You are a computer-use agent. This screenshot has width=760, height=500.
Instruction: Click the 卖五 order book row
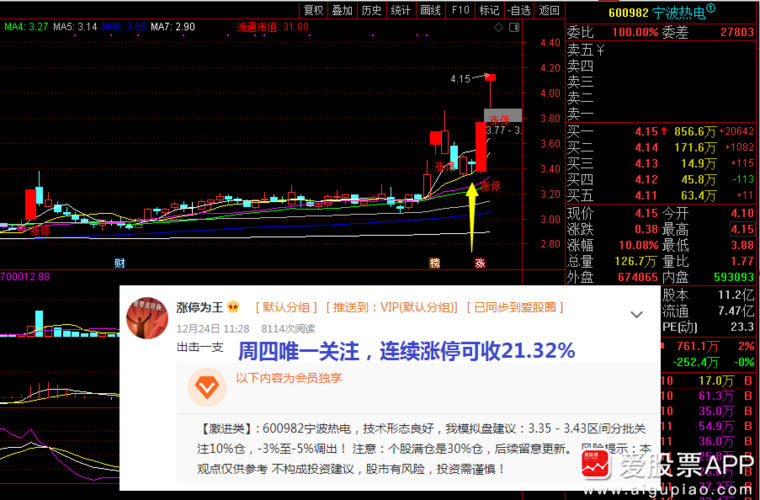click(661, 49)
